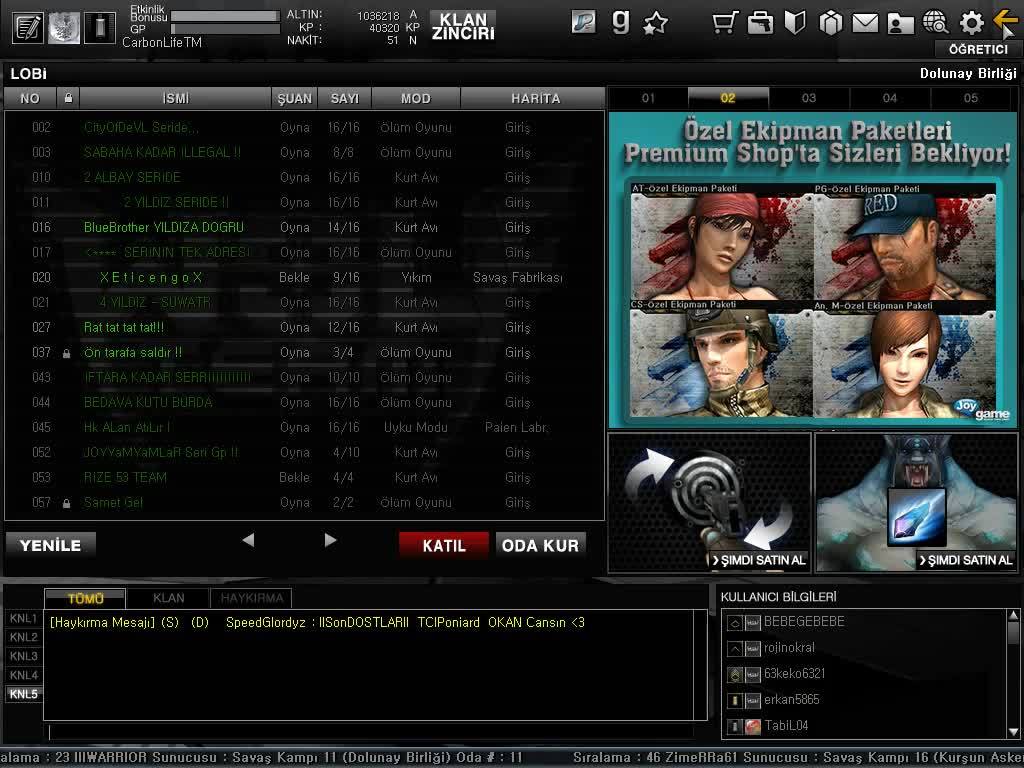This screenshot has height=768, width=1024.
Task: Open the settings gear icon
Action: (971, 24)
